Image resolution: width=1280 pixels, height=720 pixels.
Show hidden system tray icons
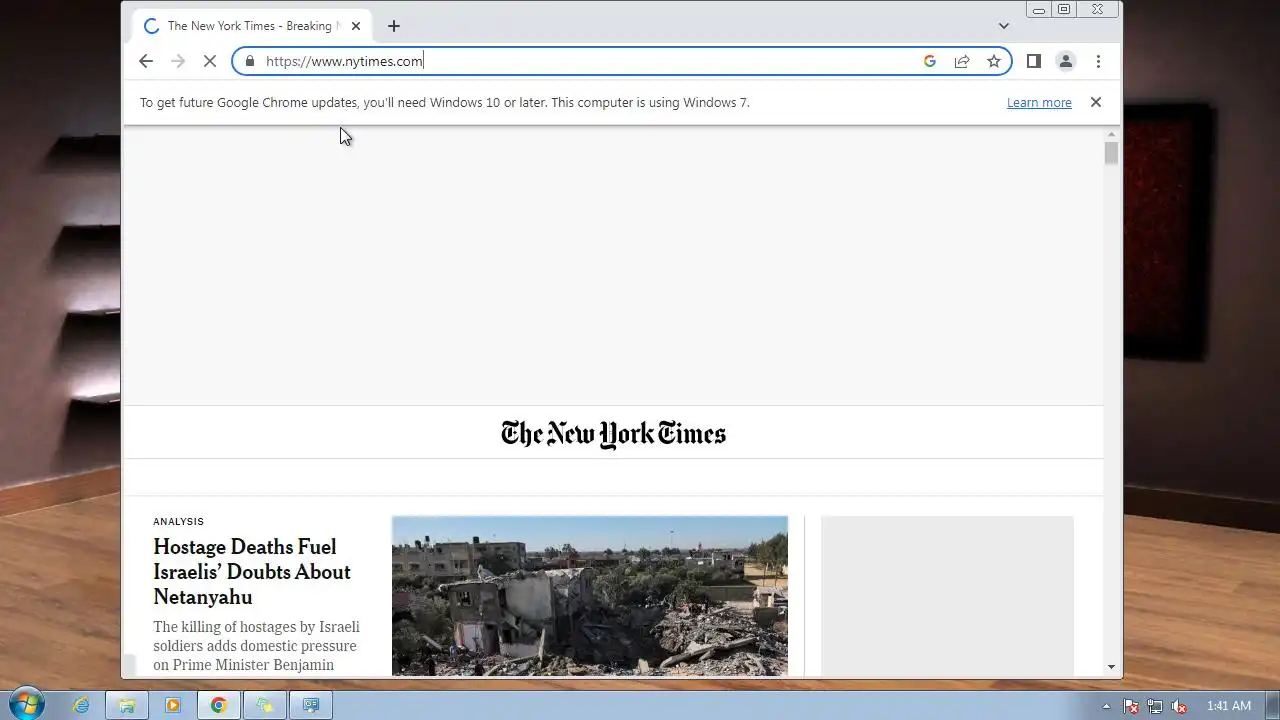[x=1106, y=706]
